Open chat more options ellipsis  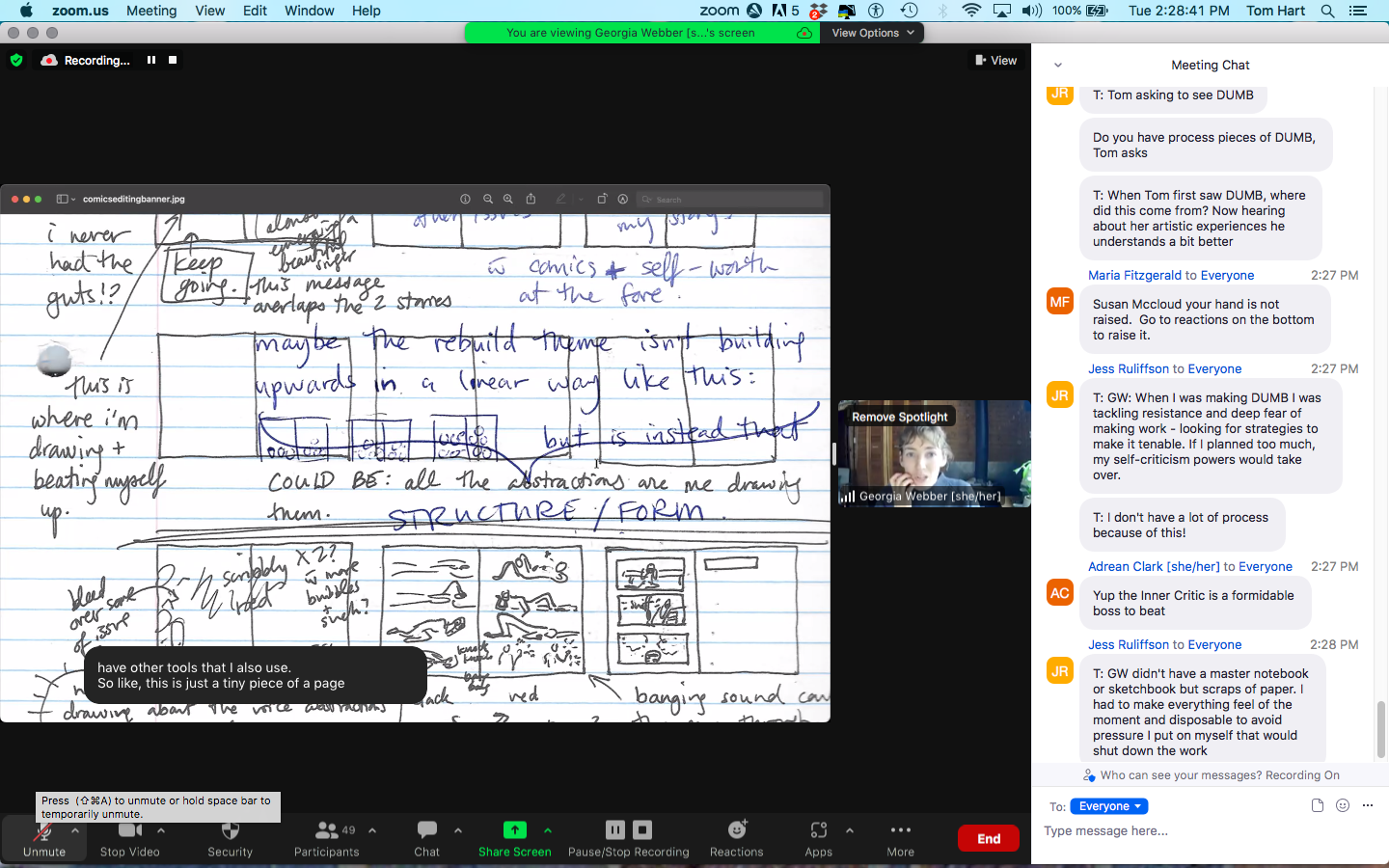point(1368,805)
